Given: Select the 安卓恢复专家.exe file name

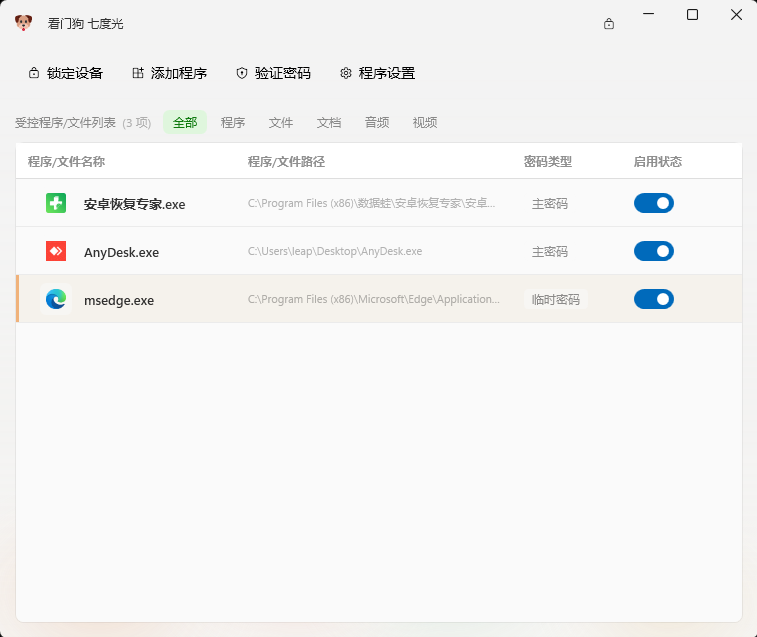Looking at the screenshot, I should (x=135, y=204).
